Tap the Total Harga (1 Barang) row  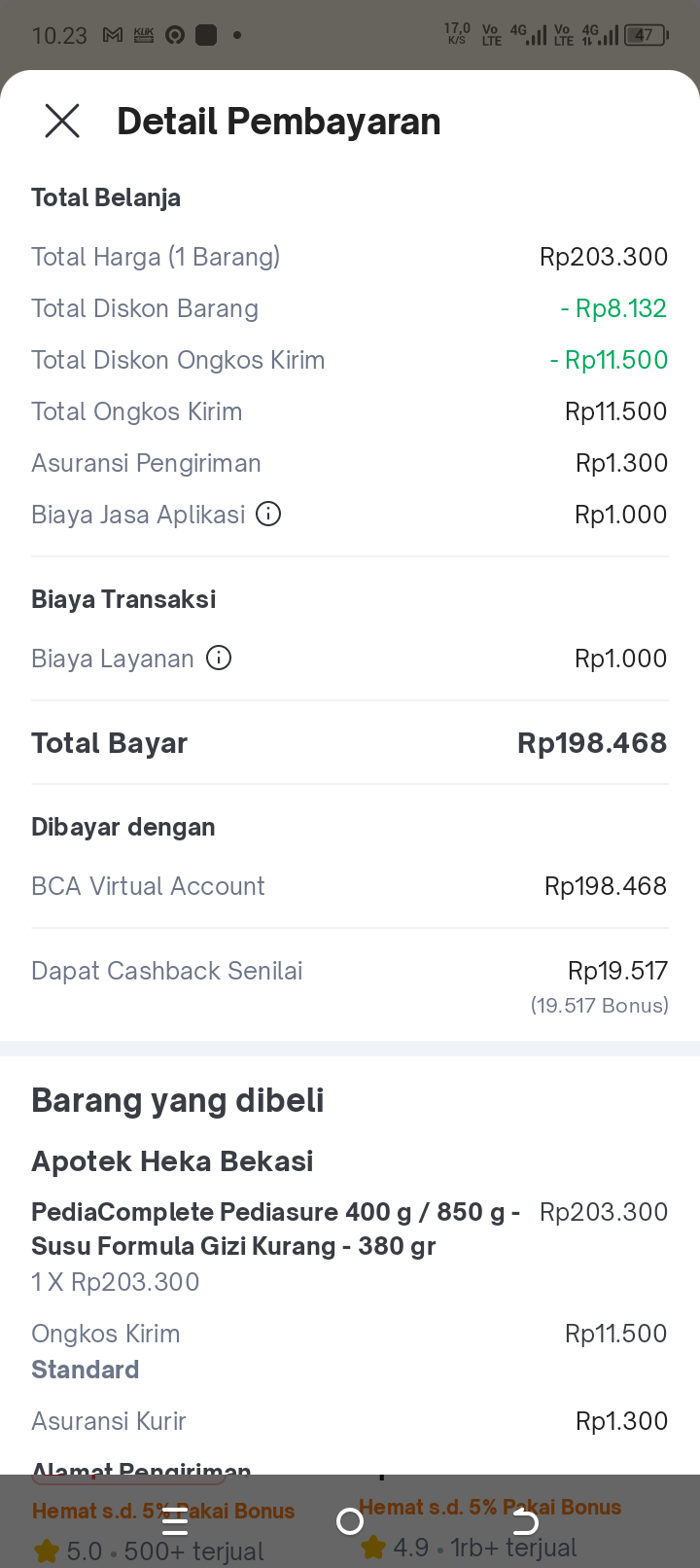pyautogui.click(x=349, y=257)
